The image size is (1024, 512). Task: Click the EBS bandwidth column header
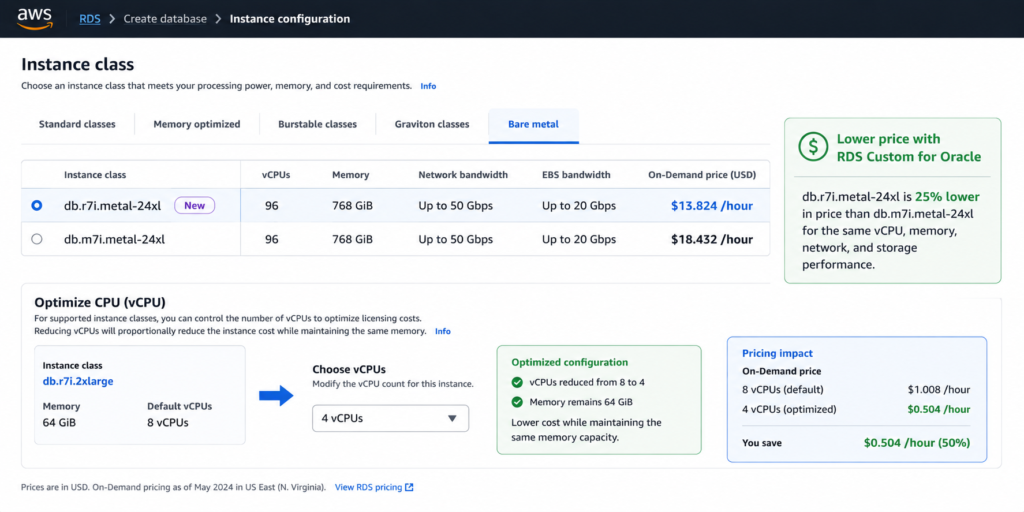[x=576, y=175]
